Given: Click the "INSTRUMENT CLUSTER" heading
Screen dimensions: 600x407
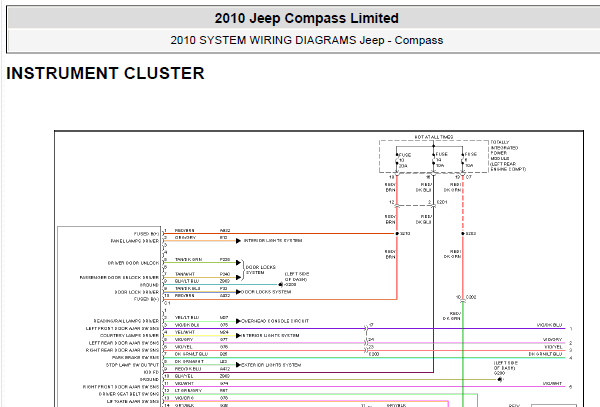Looking at the screenshot, I should [105, 73].
